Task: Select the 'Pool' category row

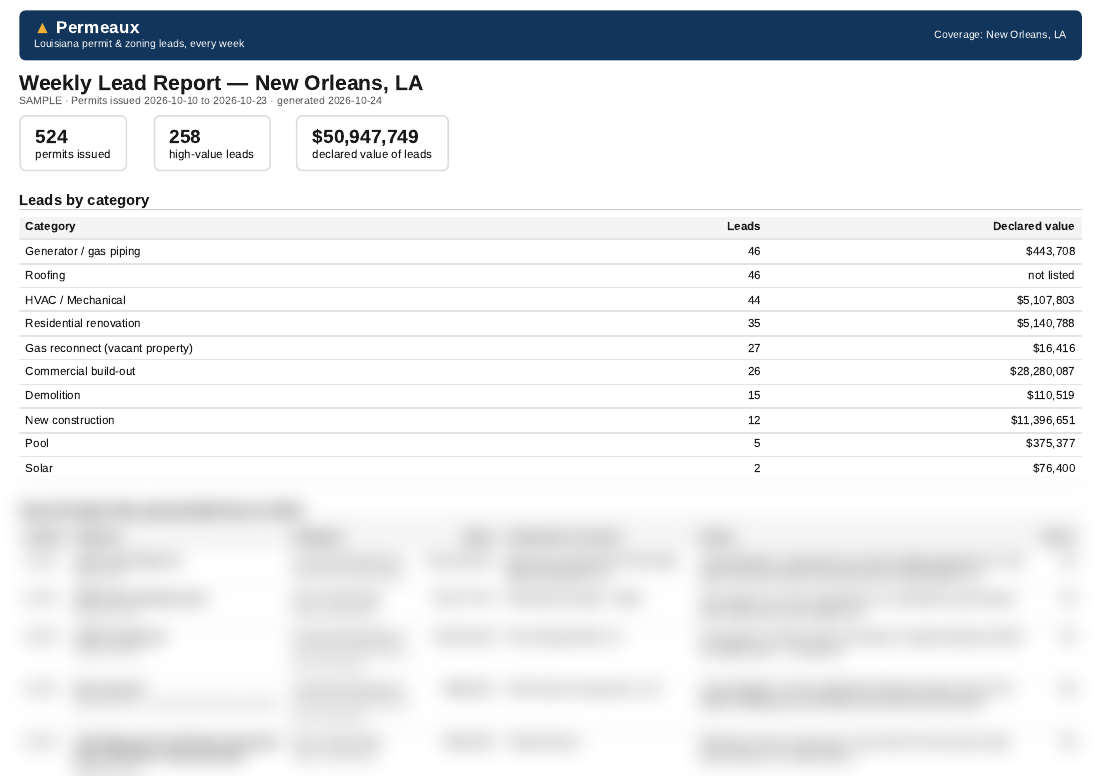Action: [x=550, y=444]
